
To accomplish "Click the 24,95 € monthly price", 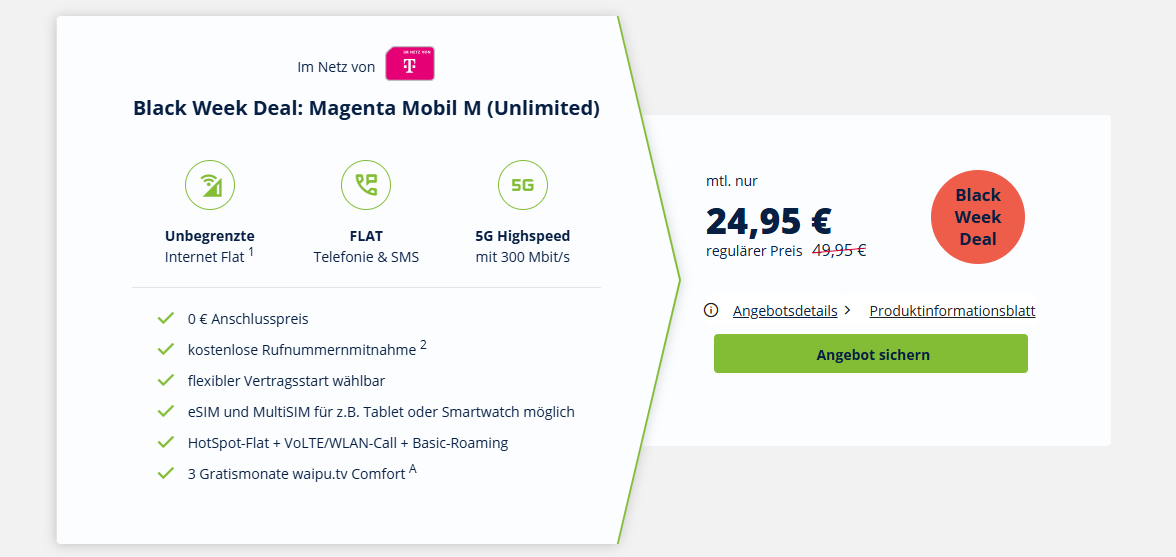I will coord(768,220).
